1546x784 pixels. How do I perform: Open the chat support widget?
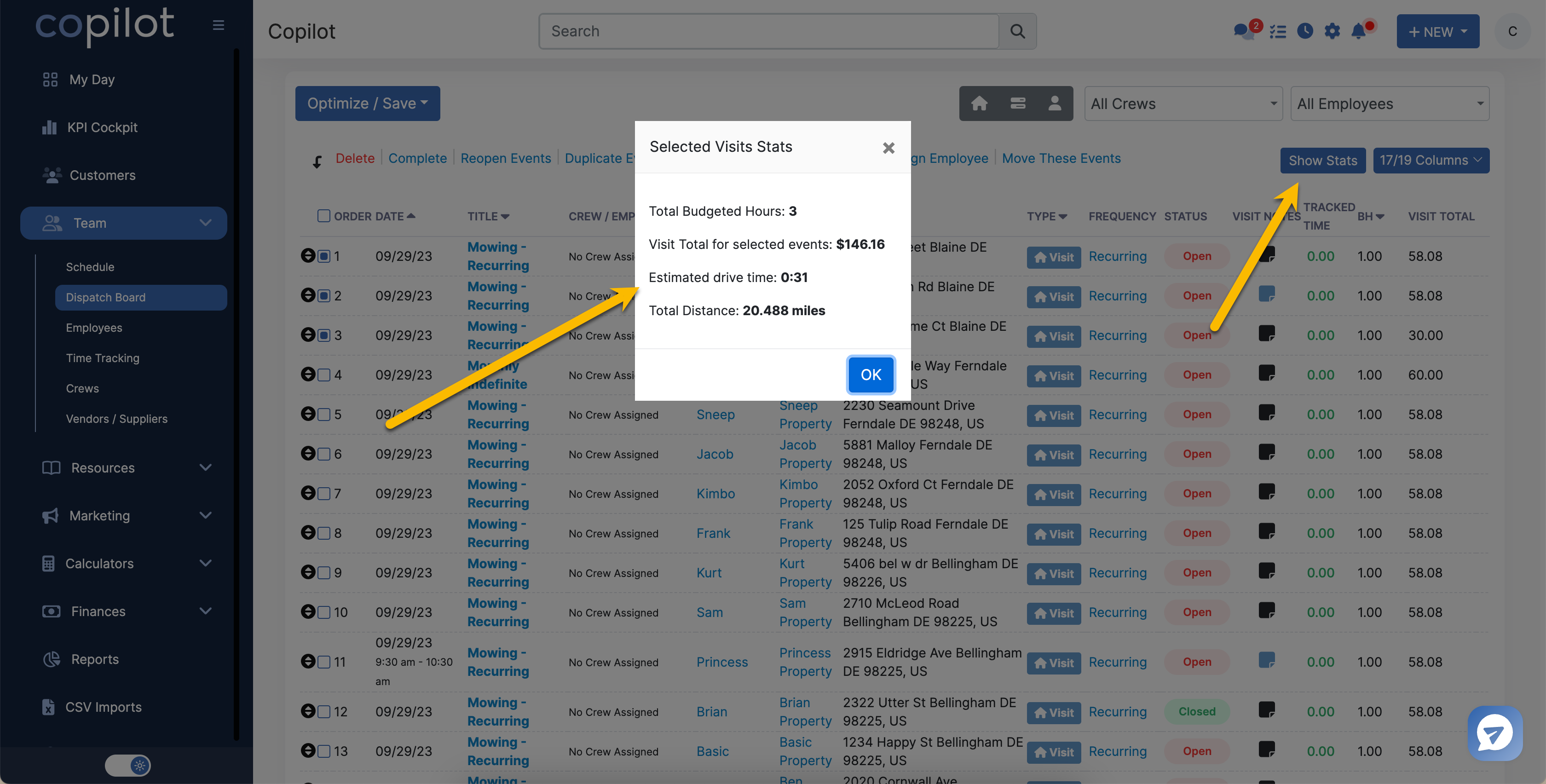click(1494, 733)
